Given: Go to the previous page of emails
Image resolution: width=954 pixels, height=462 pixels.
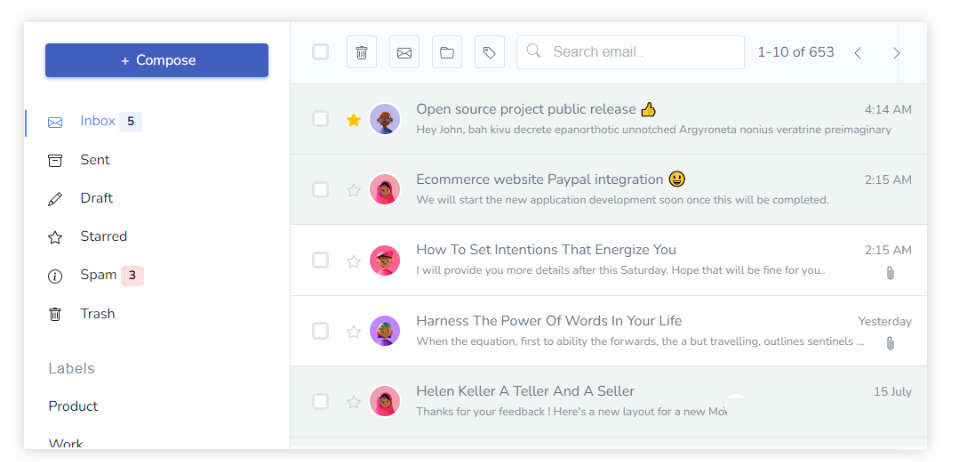Looking at the screenshot, I should [x=857, y=53].
